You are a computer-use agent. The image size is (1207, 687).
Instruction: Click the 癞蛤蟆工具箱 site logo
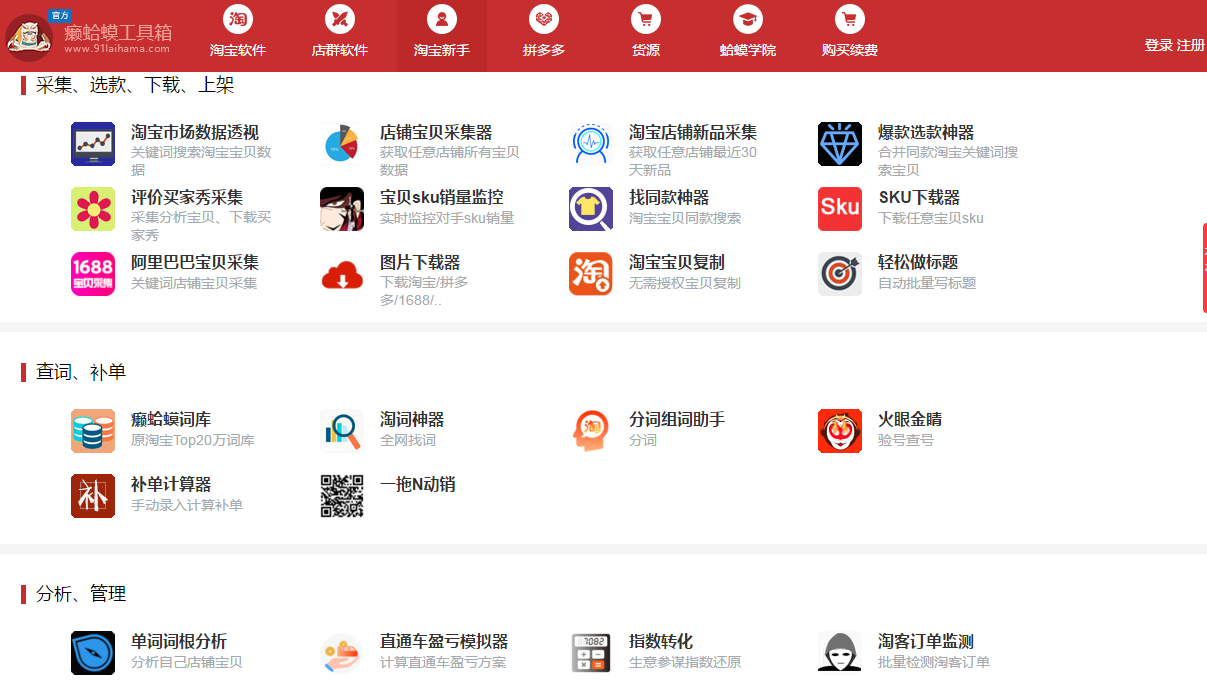[x=88, y=35]
